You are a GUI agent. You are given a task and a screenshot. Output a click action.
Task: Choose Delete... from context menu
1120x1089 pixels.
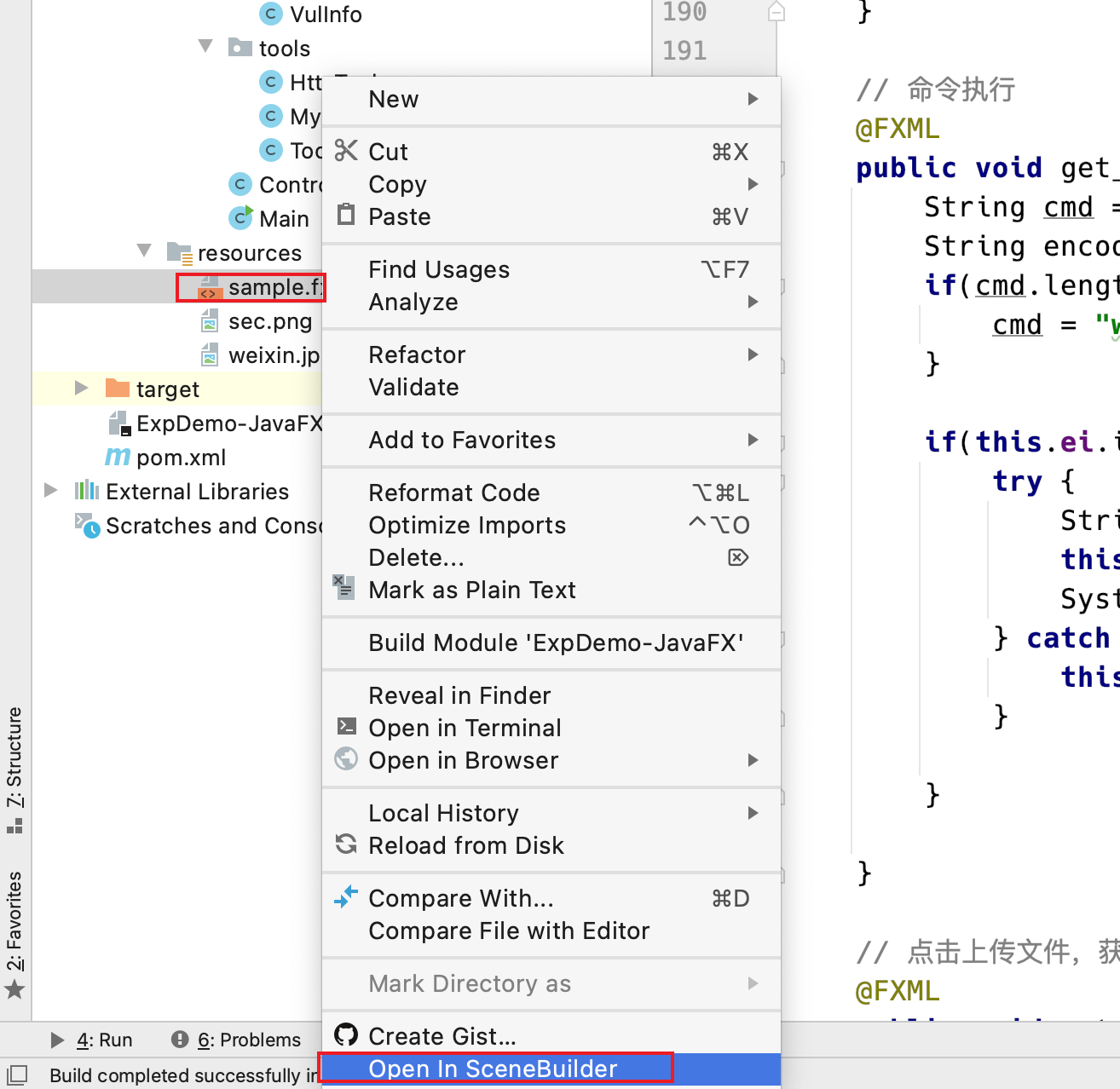coord(551,557)
